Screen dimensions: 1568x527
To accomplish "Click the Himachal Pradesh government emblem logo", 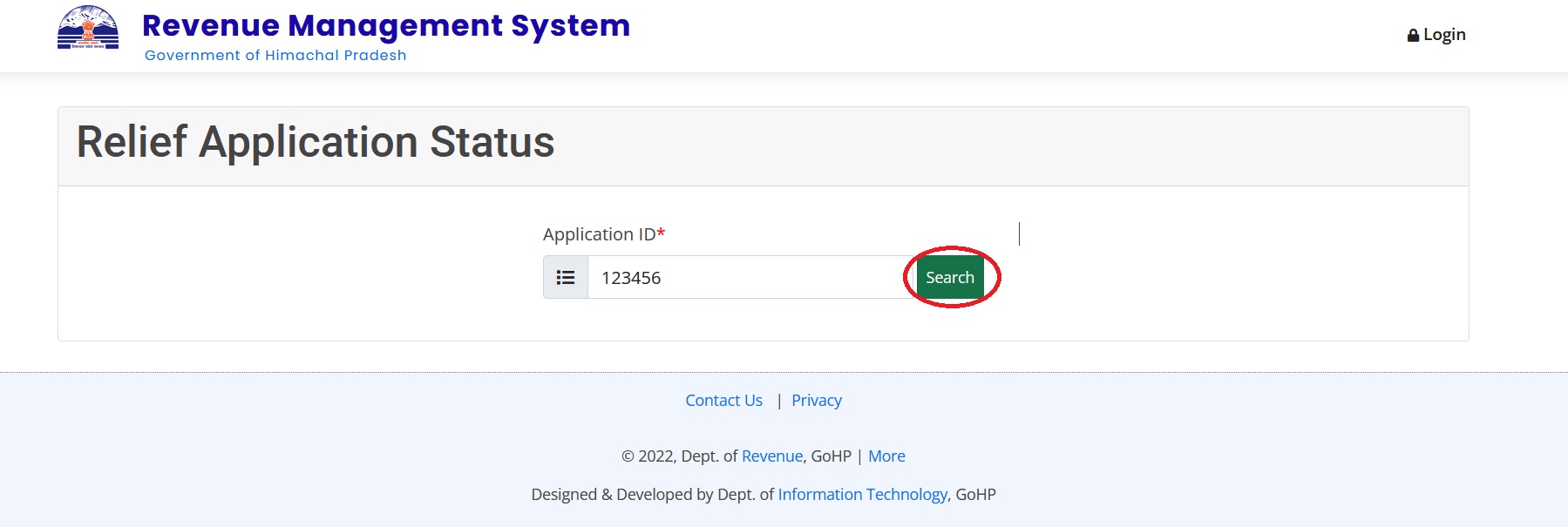I will (88, 28).
